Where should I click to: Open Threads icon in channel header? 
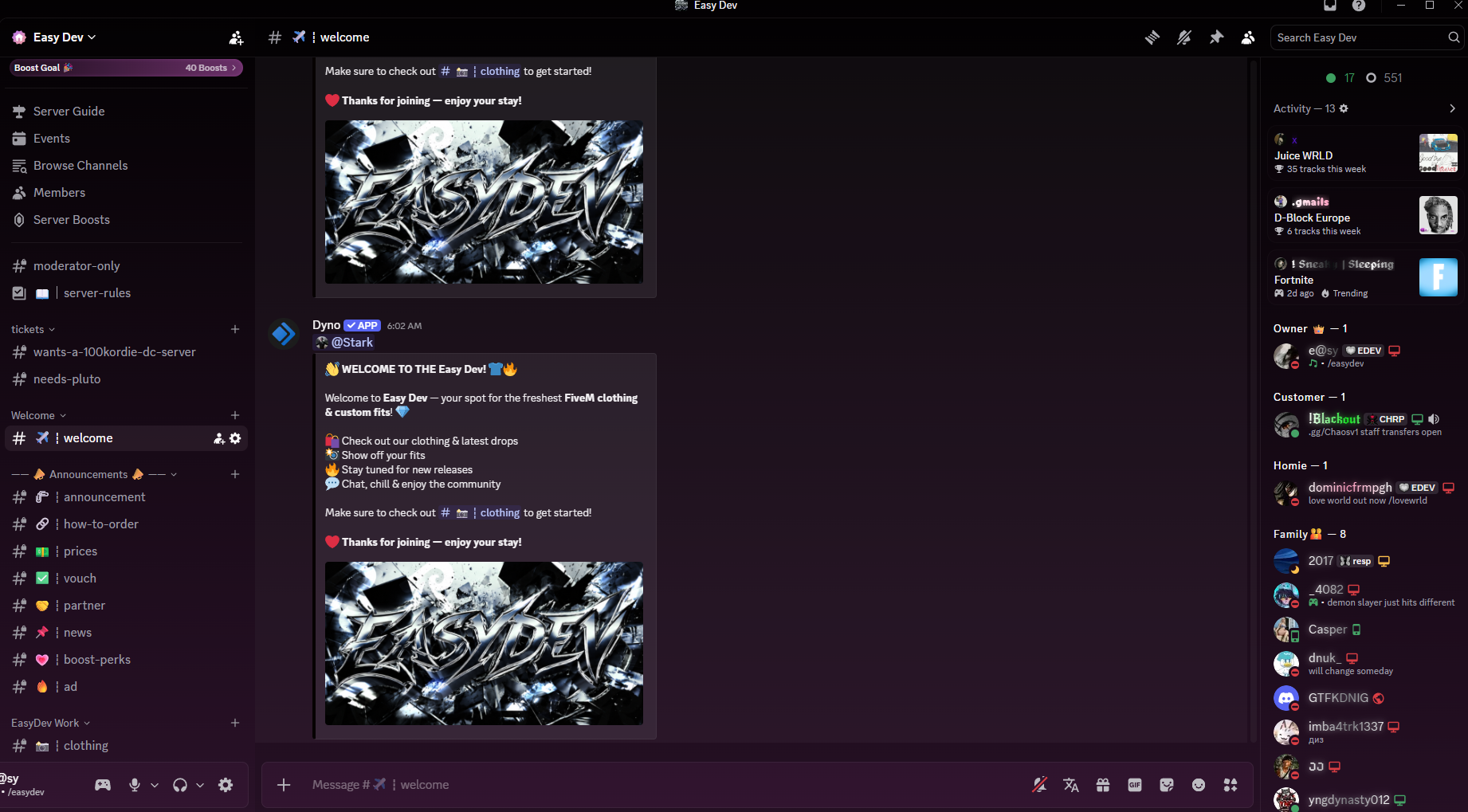1152,37
